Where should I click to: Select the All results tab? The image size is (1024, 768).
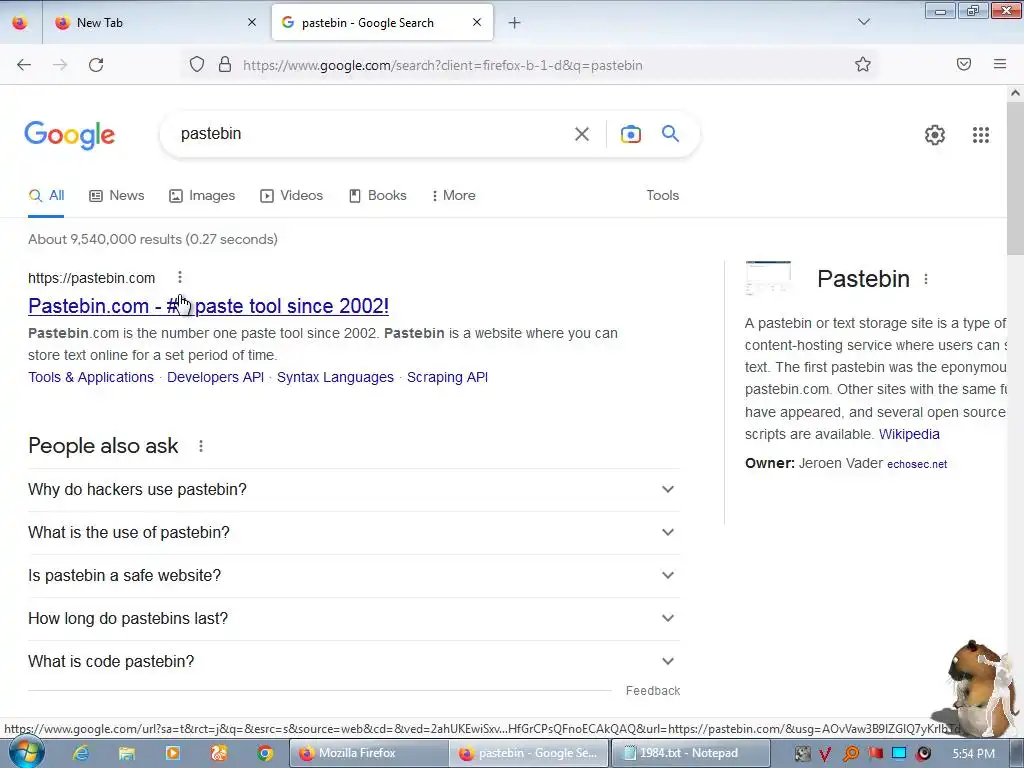46,195
